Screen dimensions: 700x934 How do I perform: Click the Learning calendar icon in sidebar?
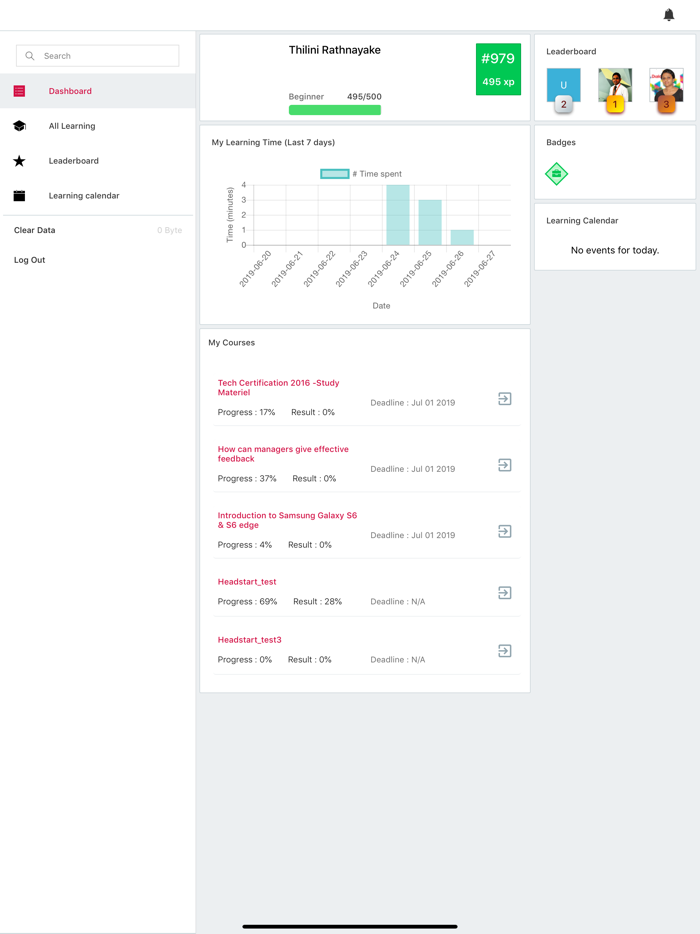tap(19, 195)
